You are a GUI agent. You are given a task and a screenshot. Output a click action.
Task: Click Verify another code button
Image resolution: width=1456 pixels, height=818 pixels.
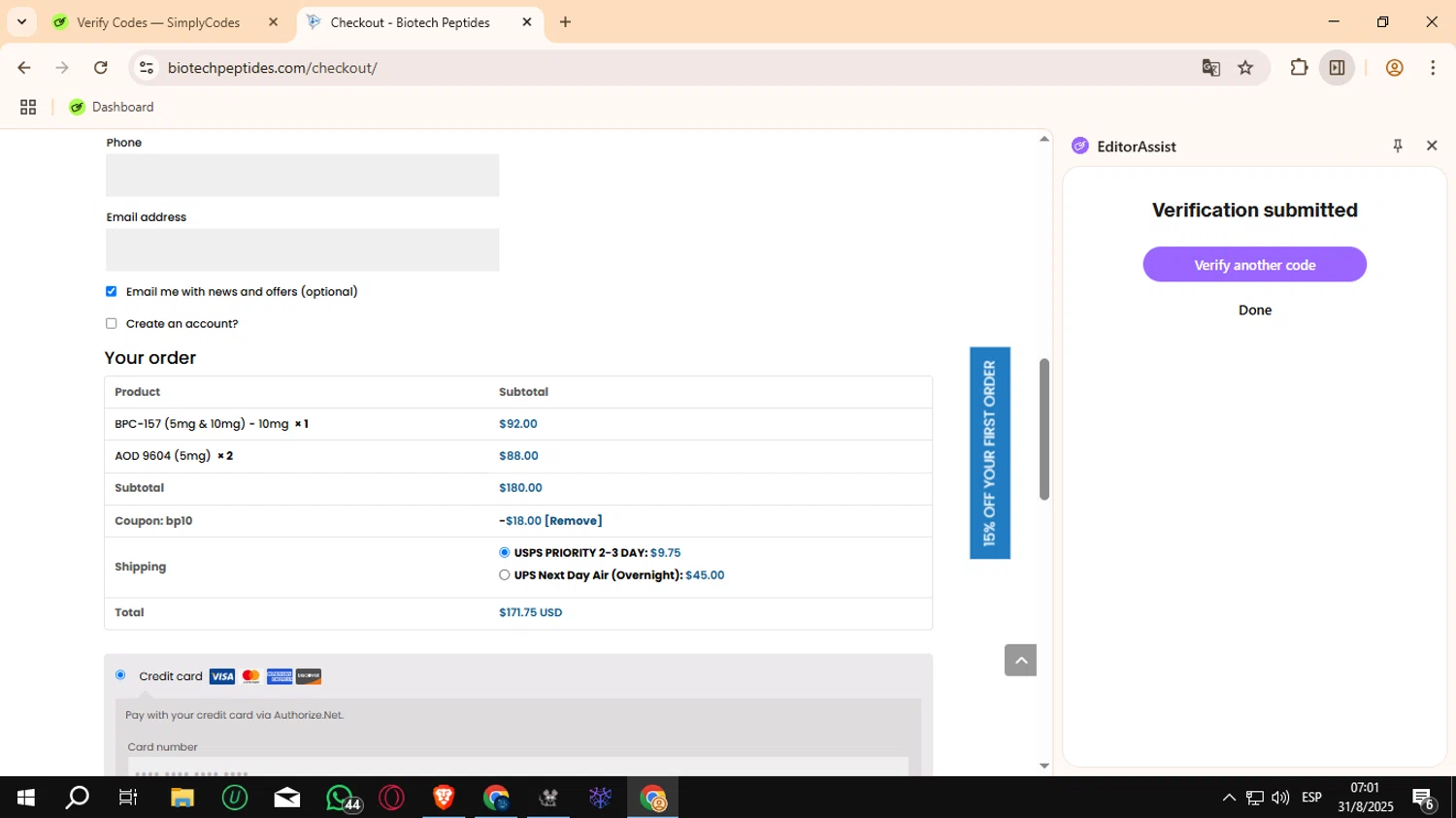(1254, 265)
